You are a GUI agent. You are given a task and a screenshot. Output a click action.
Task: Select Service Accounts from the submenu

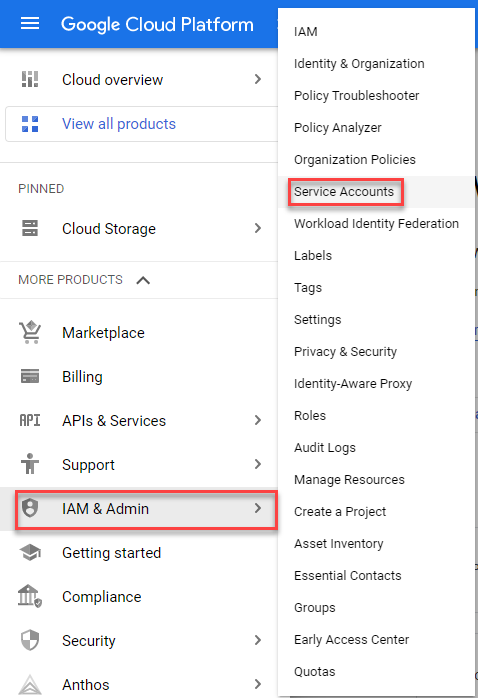pyautogui.click(x=344, y=192)
